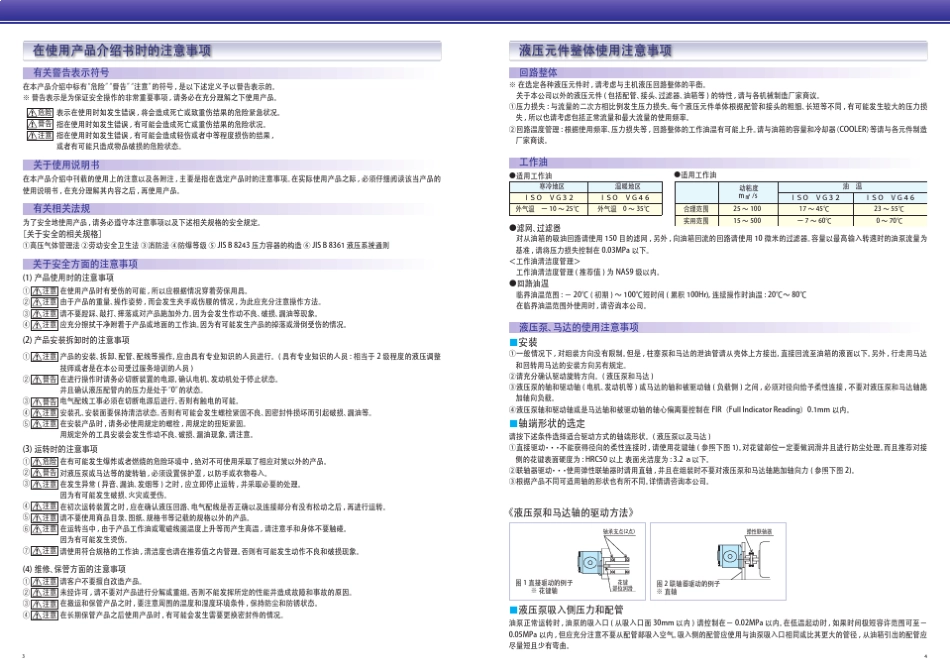Click the 危险 symbol in the 运转时 first item

coord(45,462)
